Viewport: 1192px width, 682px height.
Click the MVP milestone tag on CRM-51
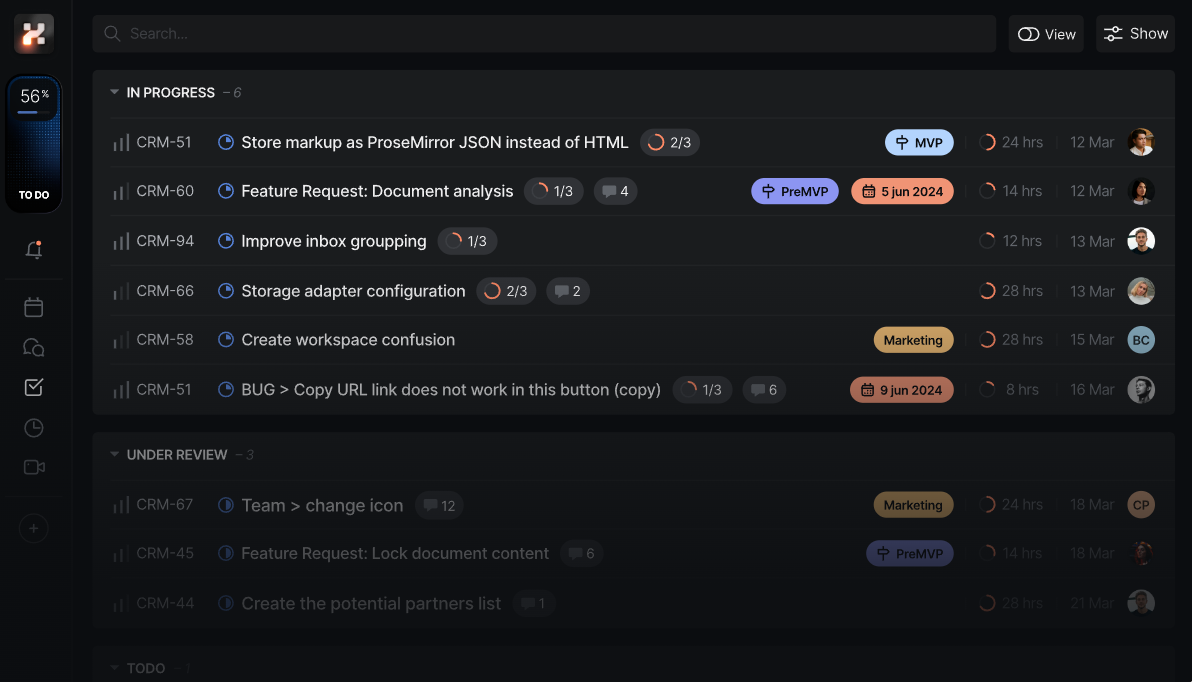tap(919, 142)
